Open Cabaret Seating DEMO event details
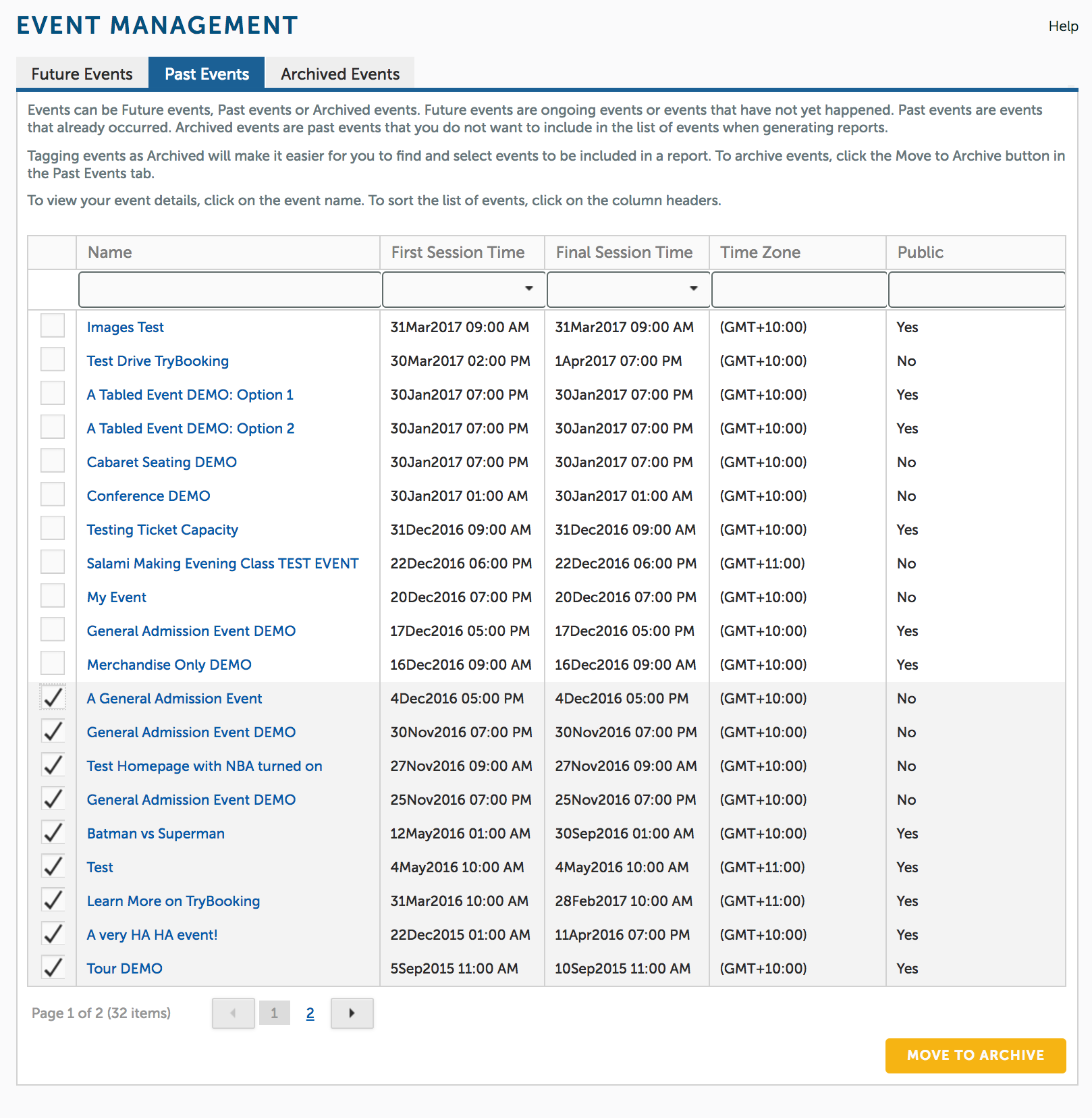Viewport: 1092px width, 1118px height. (x=162, y=462)
